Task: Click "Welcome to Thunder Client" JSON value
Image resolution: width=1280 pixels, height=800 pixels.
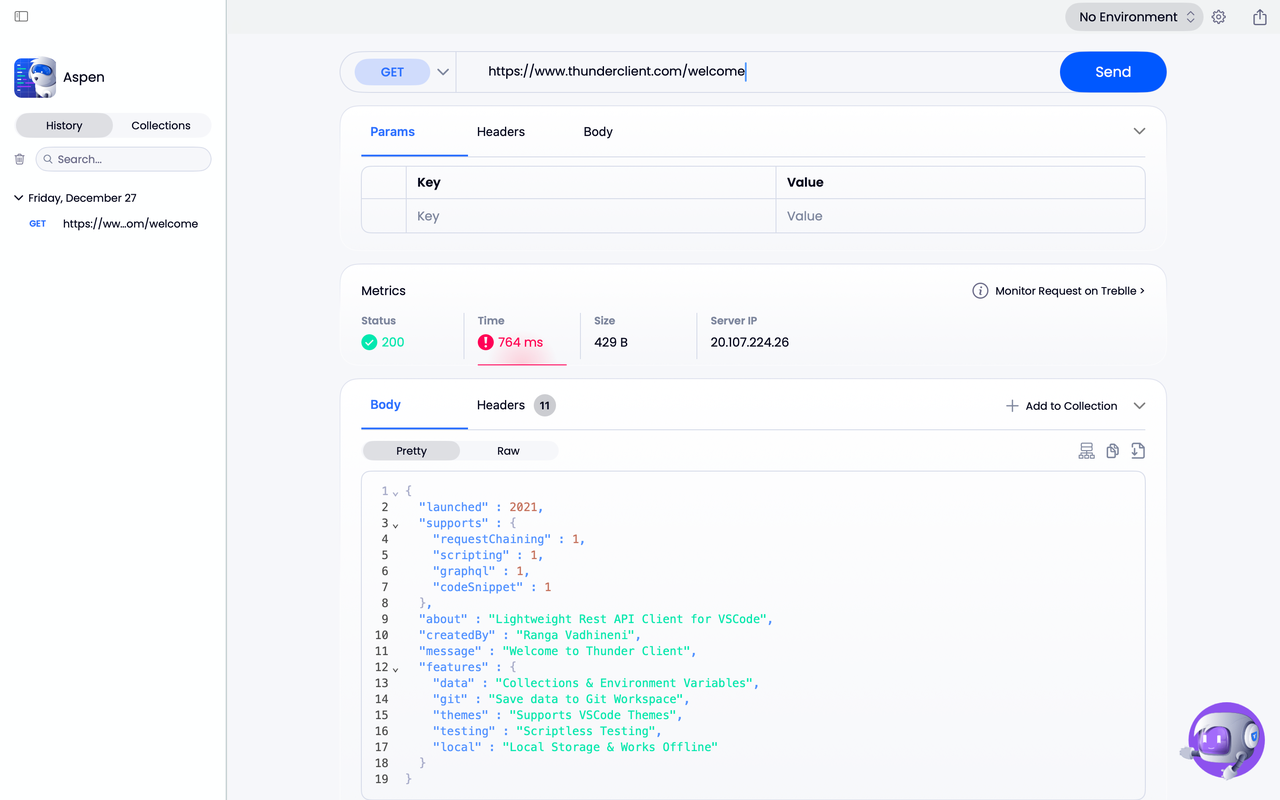Action: [596, 651]
